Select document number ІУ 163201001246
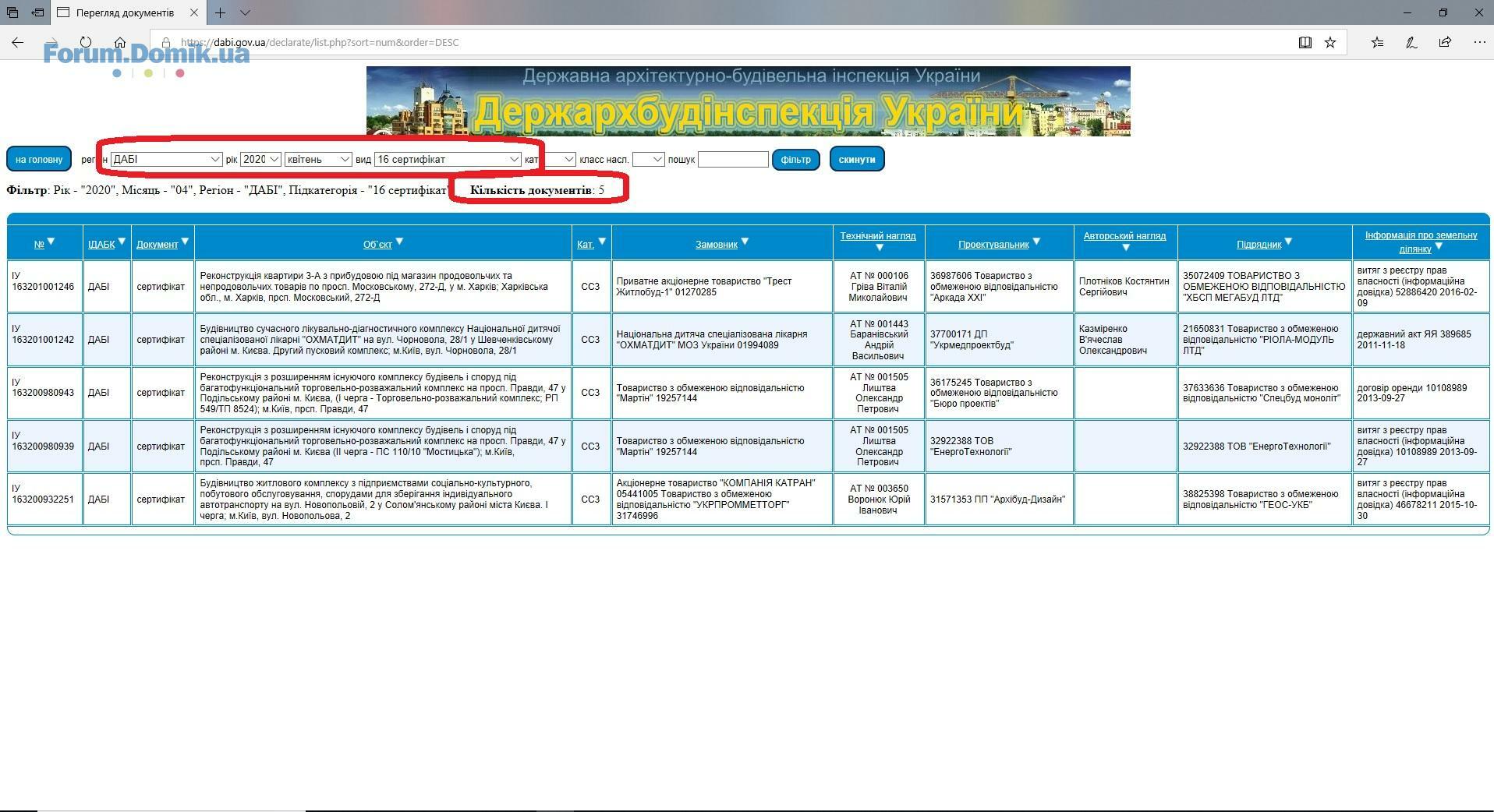The image size is (1494, 812). point(44,281)
